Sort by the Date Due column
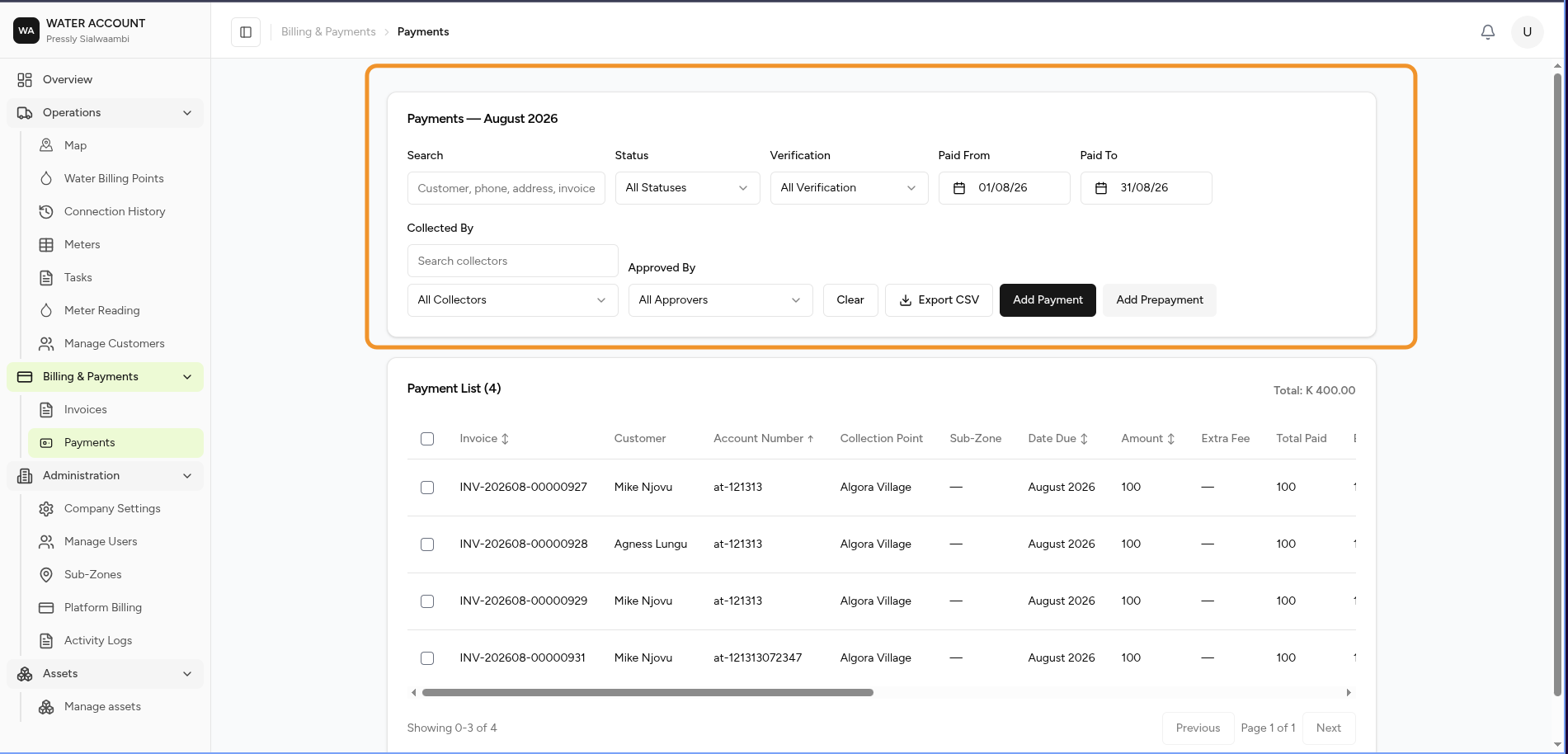This screenshot has width=1568, height=754. tap(1058, 439)
